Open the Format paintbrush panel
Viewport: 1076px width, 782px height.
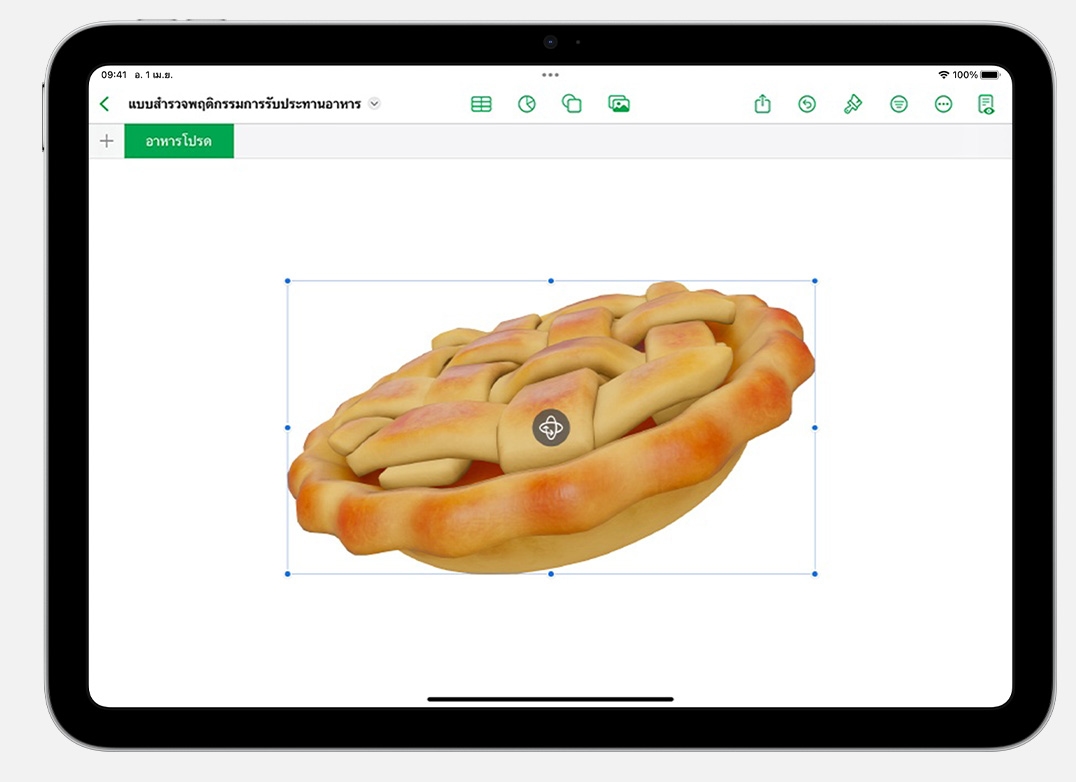pos(853,104)
